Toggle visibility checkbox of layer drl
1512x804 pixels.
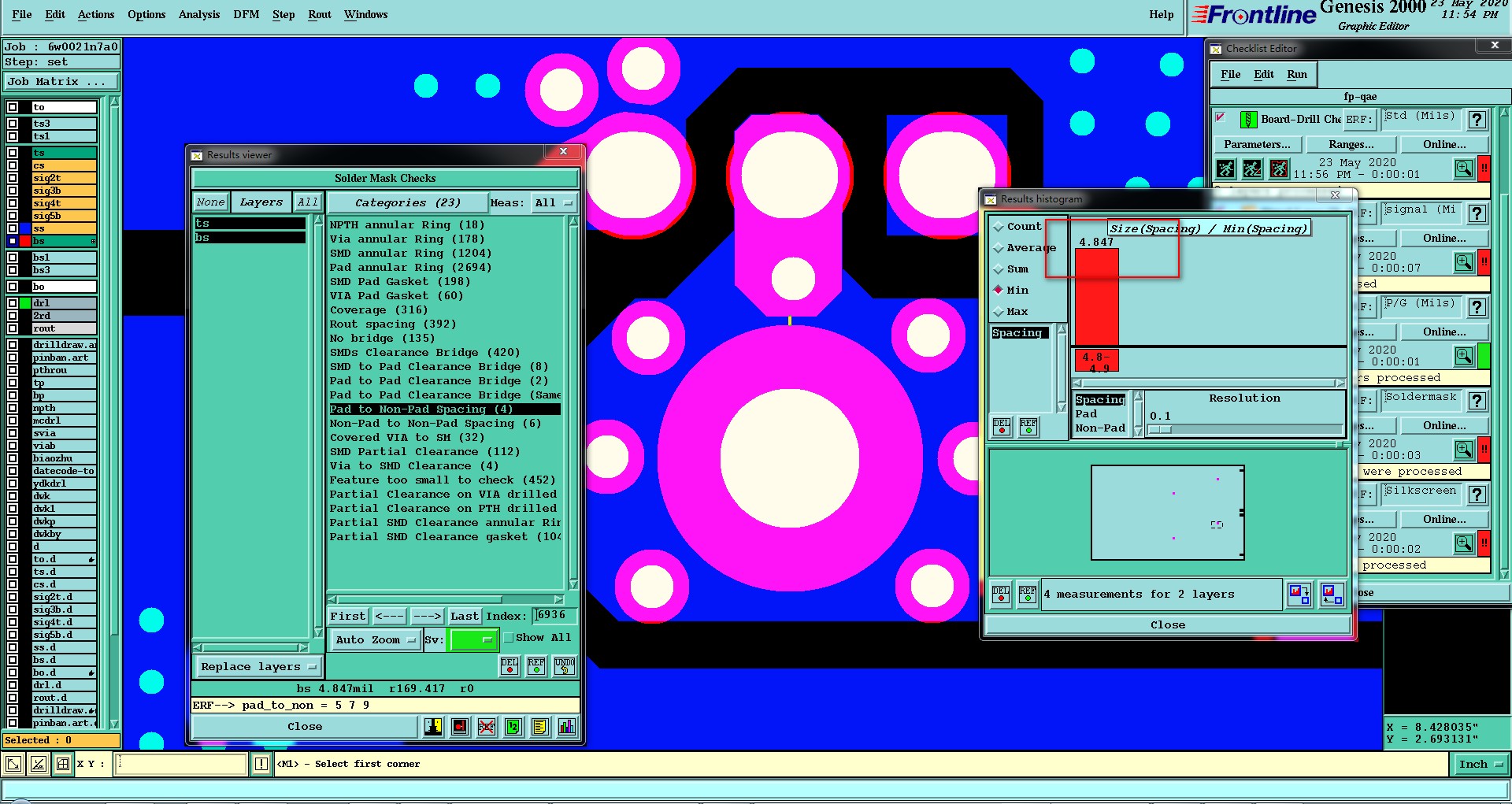tap(13, 303)
